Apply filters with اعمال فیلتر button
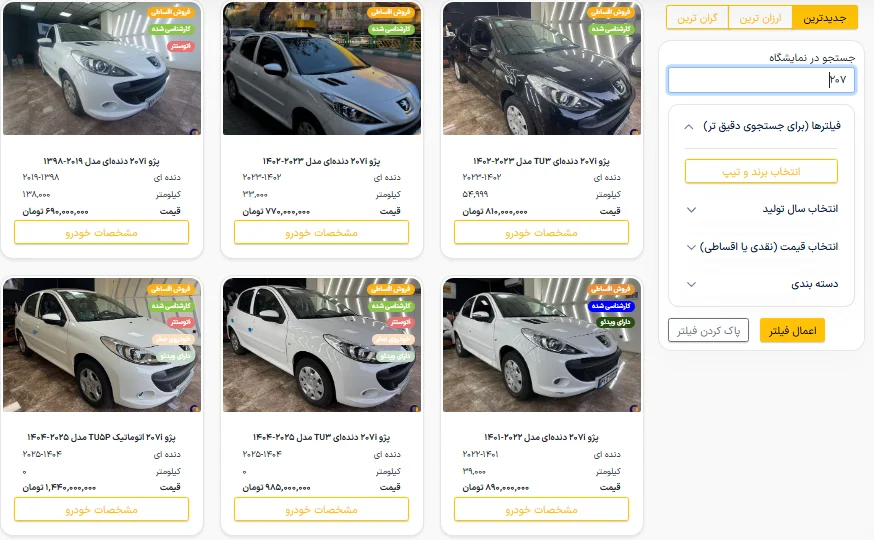The width and height of the screenshot is (874, 540). [792, 330]
